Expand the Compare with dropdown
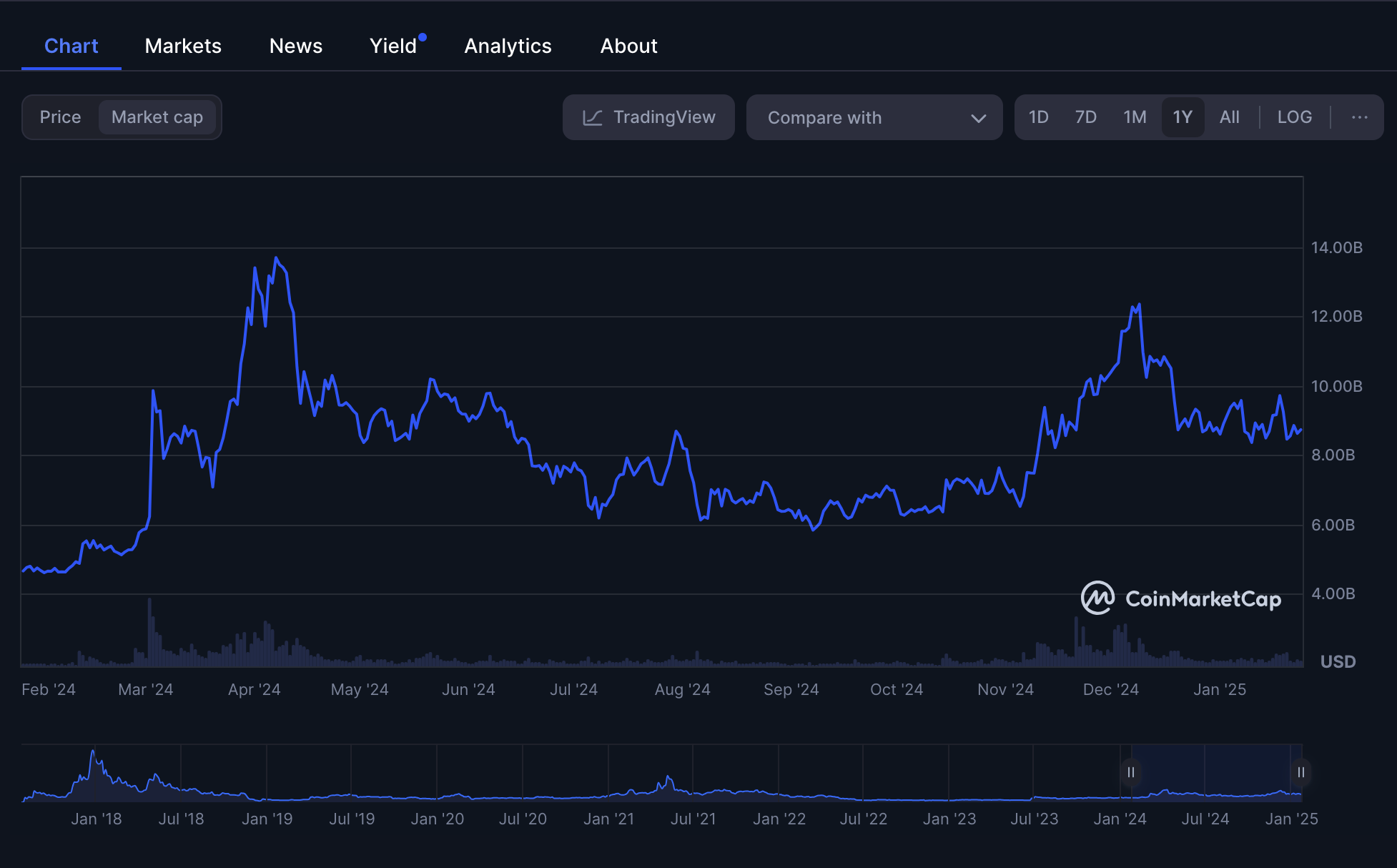This screenshot has height=868, width=1397. click(874, 117)
